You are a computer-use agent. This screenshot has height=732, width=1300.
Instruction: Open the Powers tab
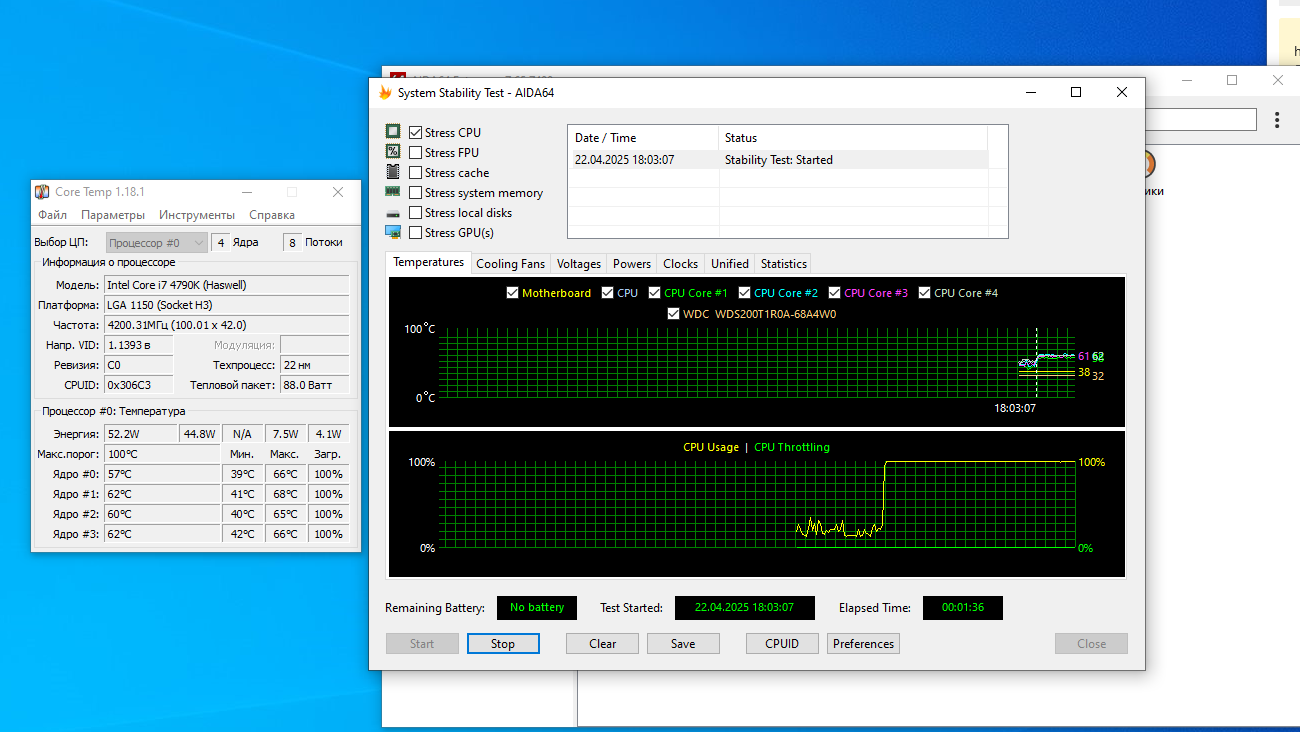632,264
